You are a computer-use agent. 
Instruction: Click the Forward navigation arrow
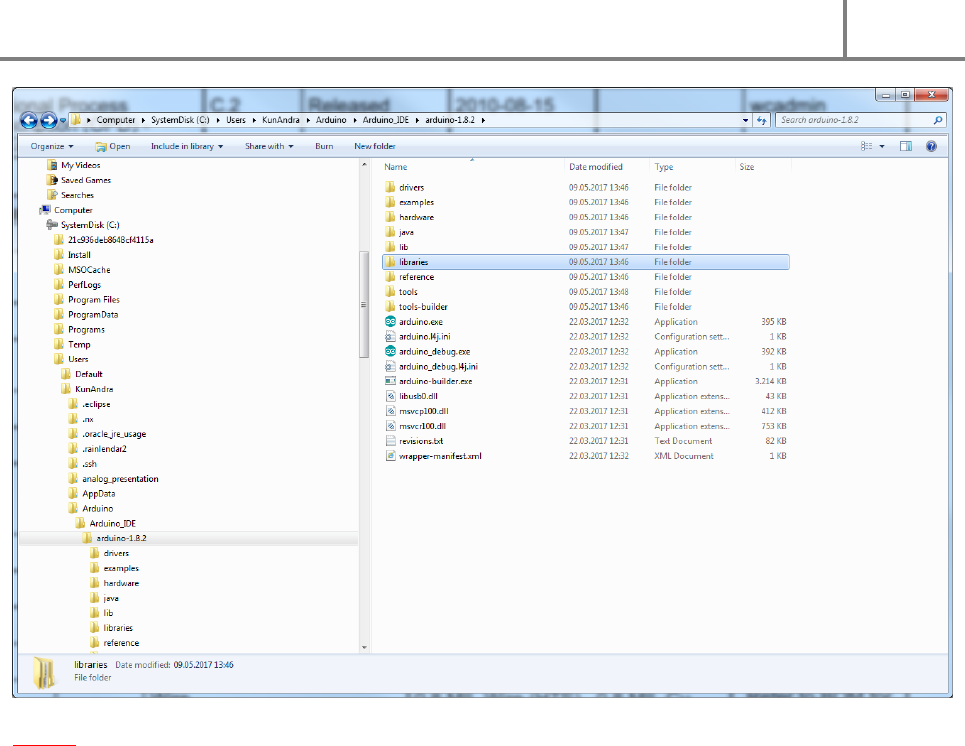[49, 120]
